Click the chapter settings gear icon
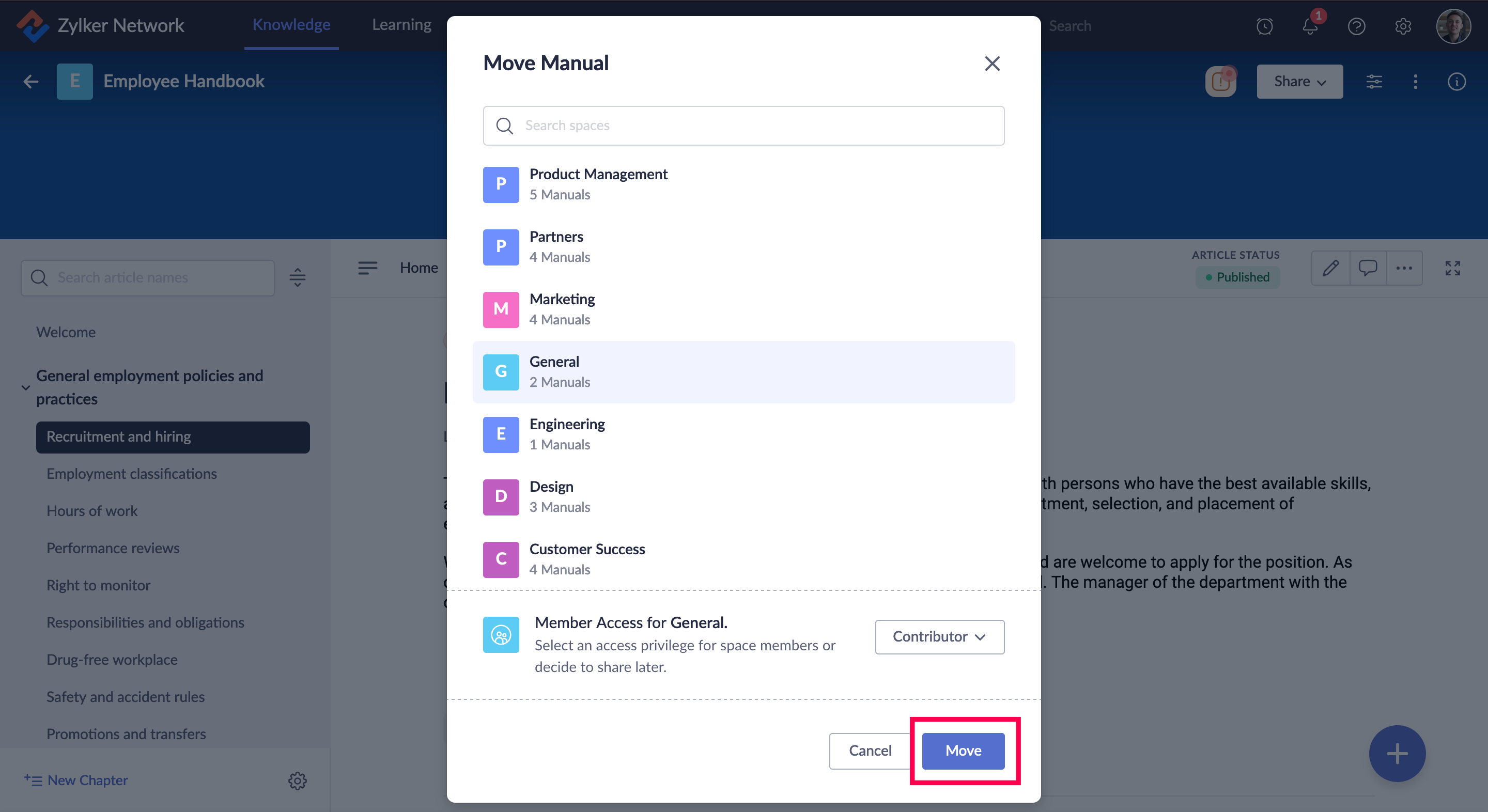1488x812 pixels. 297,781
